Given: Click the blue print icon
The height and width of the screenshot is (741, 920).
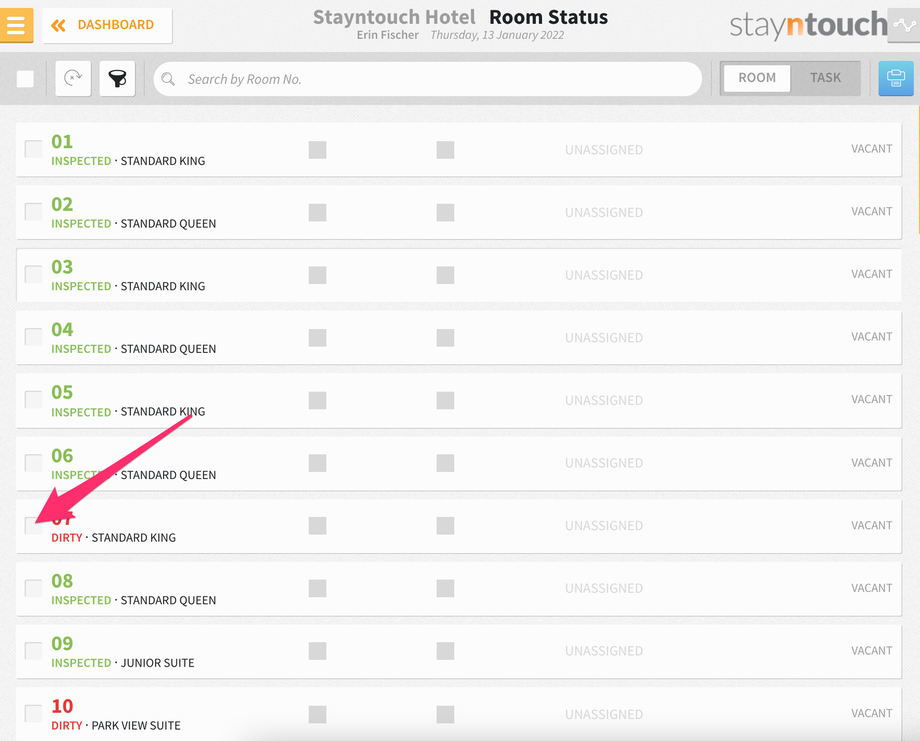Looking at the screenshot, I should tap(895, 78).
